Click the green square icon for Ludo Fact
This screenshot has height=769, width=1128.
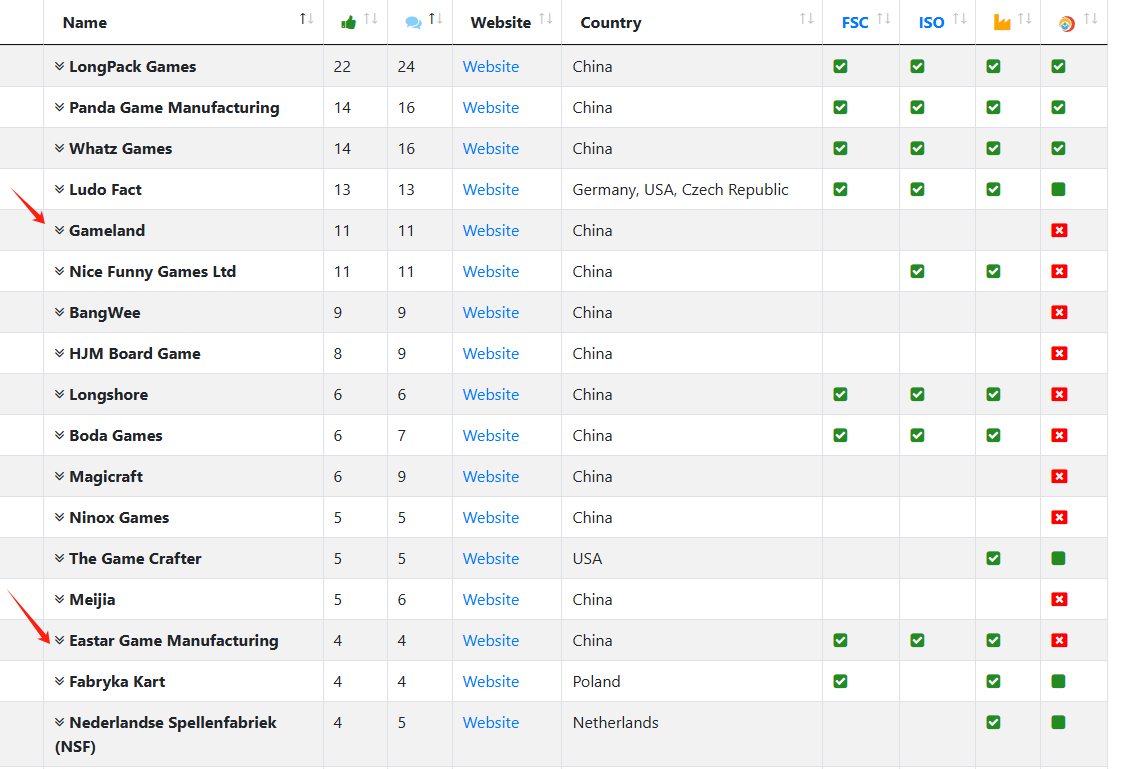[1058, 189]
